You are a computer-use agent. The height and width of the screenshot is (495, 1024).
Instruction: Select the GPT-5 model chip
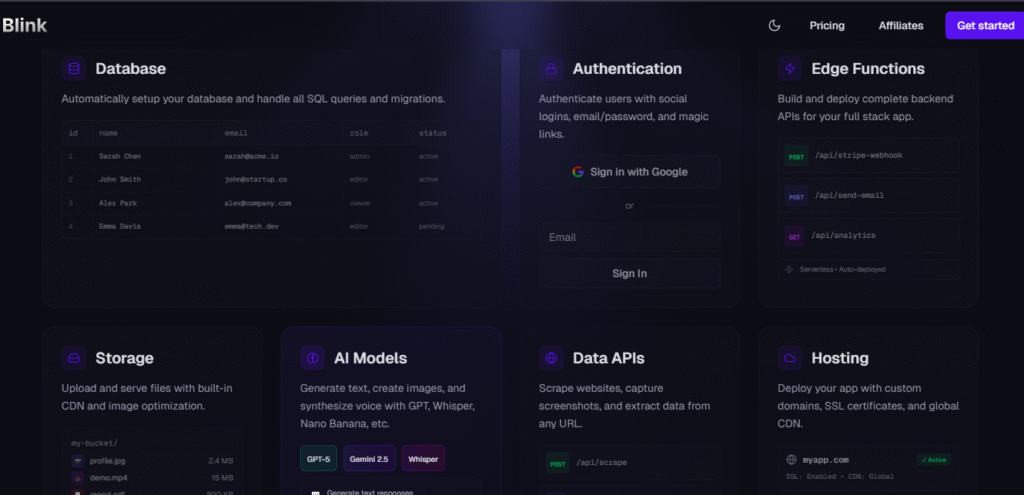pyautogui.click(x=318, y=459)
